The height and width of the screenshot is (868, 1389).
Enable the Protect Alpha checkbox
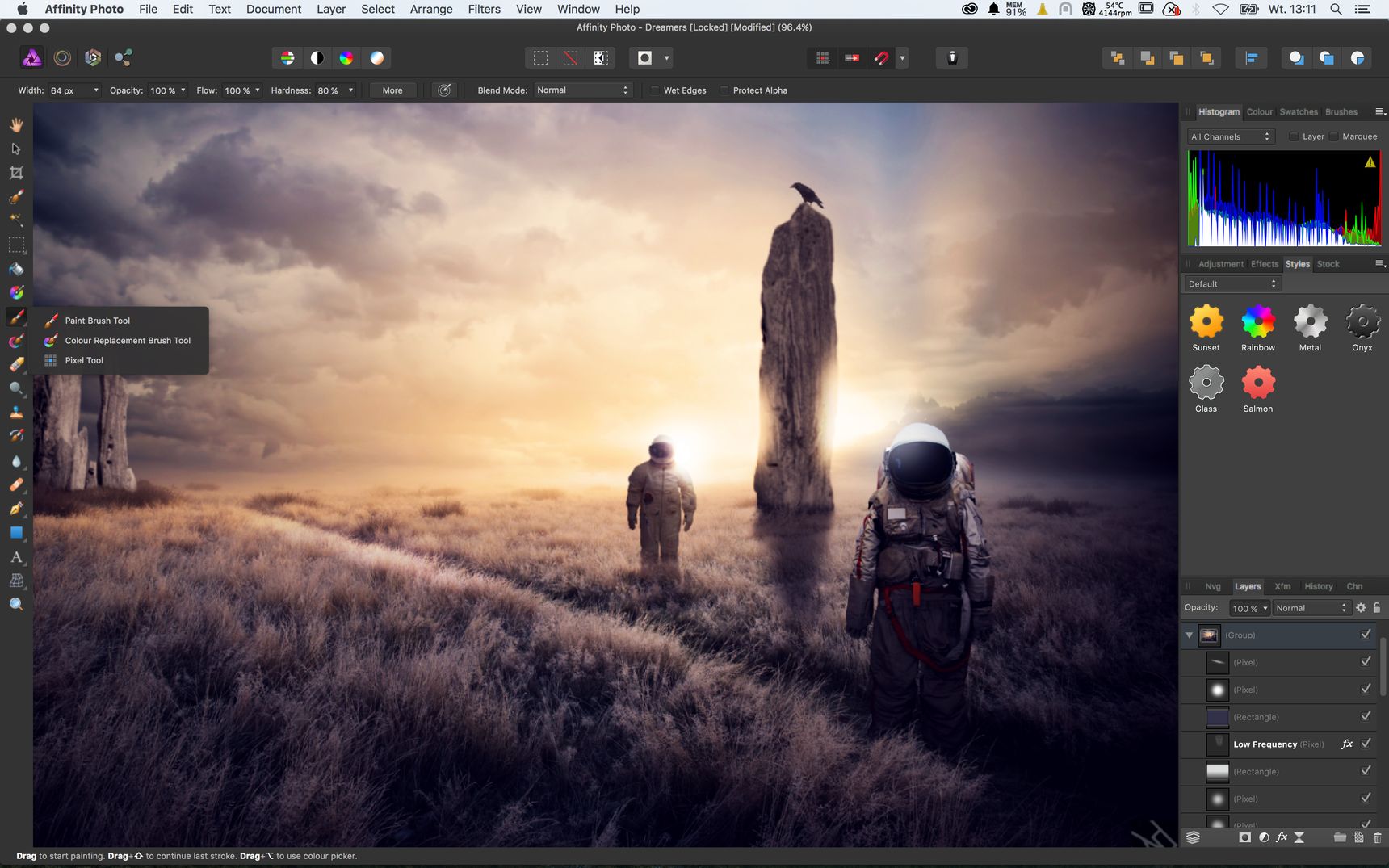click(x=724, y=90)
